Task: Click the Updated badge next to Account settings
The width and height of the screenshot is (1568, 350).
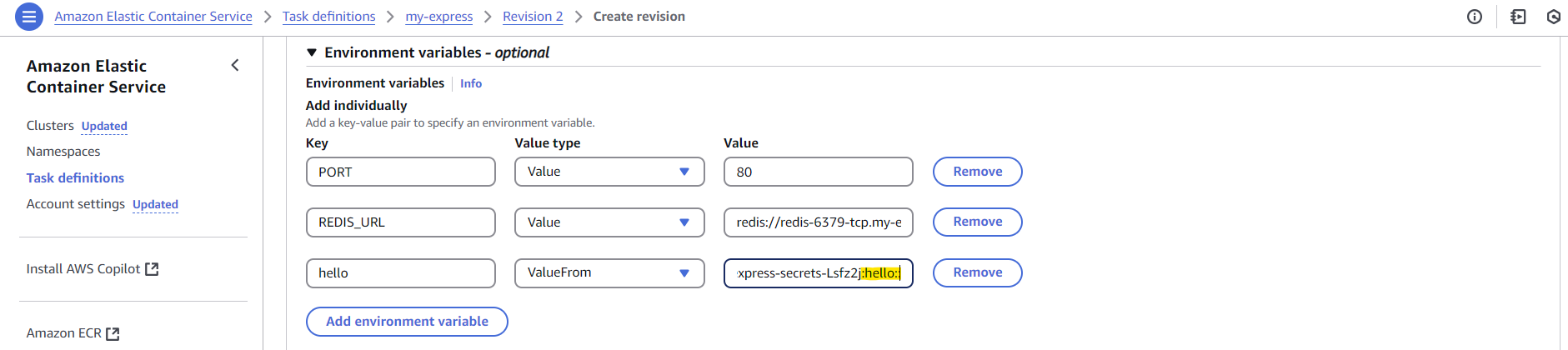Action: click(155, 205)
